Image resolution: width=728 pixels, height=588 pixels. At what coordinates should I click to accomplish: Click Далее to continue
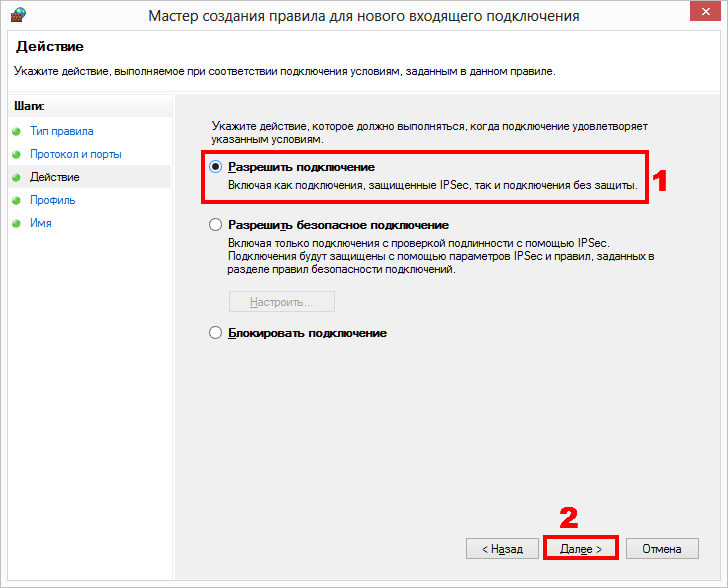click(581, 549)
